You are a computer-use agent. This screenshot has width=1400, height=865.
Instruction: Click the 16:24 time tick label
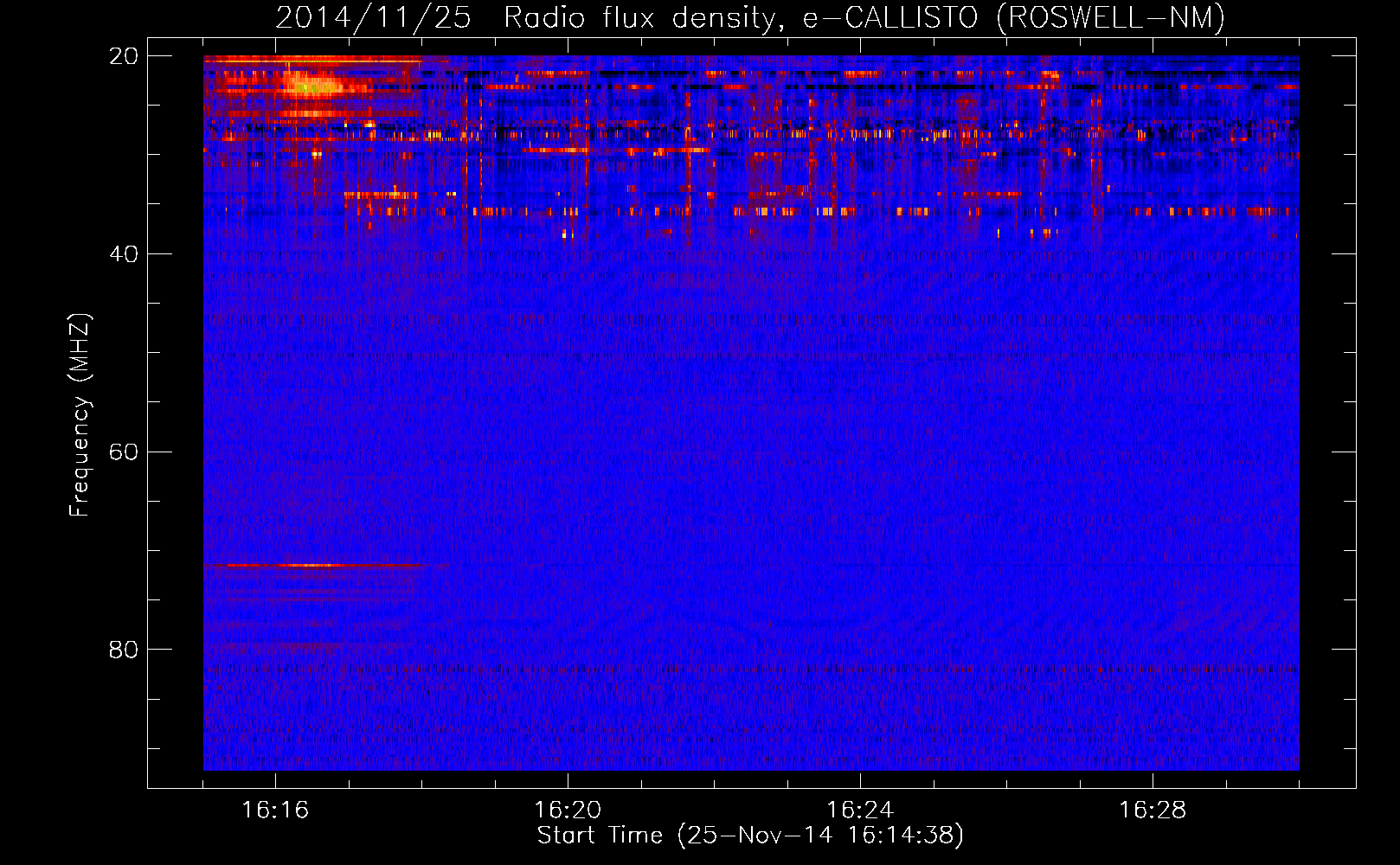(860, 811)
